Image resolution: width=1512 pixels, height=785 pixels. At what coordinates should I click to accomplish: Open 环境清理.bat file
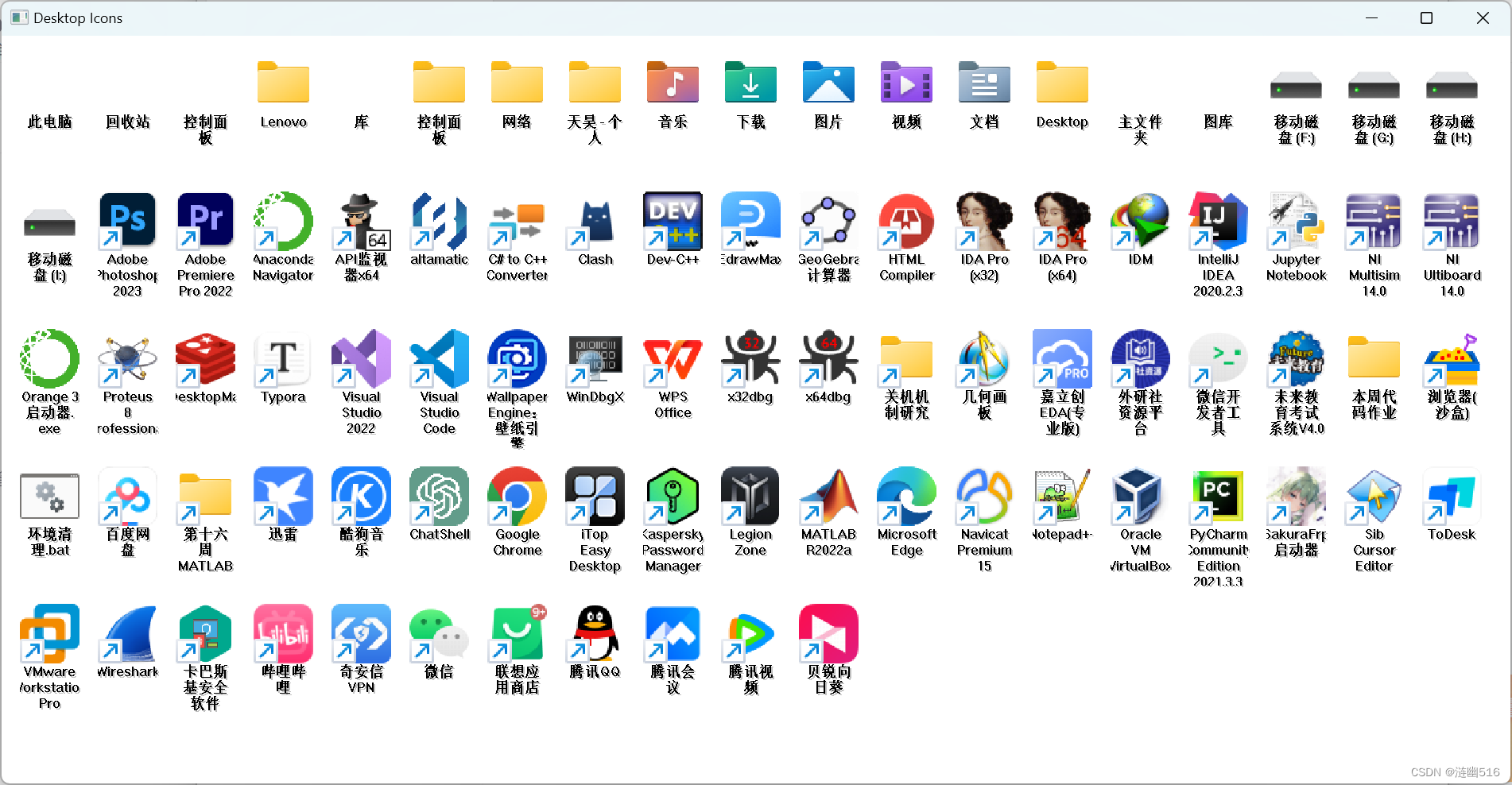click(x=49, y=496)
